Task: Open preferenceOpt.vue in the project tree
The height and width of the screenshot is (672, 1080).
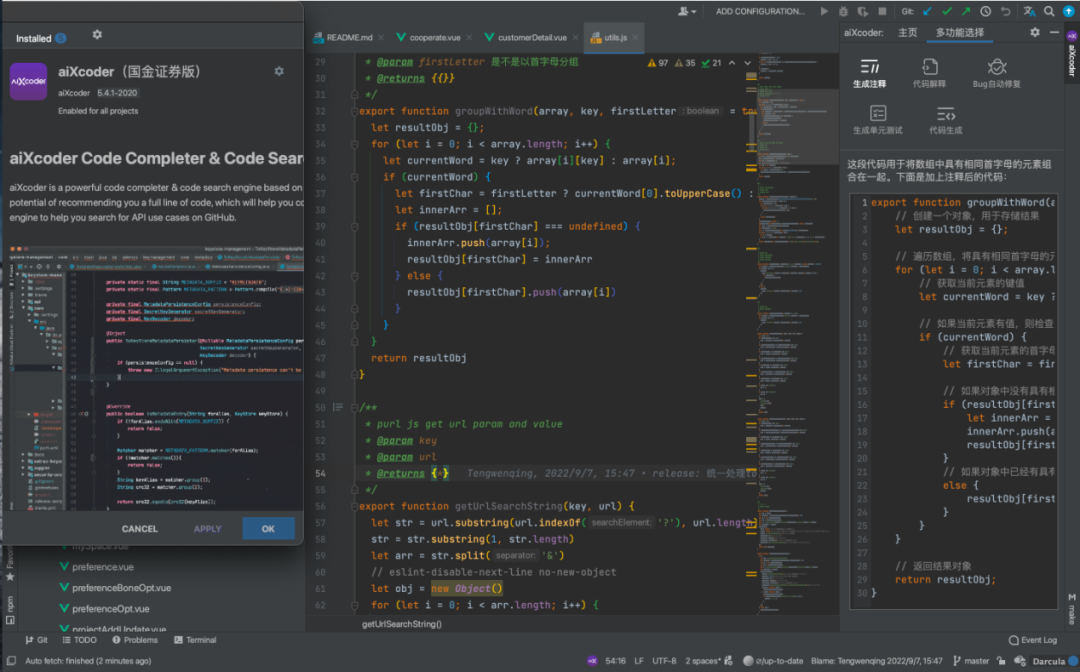Action: coord(104,609)
